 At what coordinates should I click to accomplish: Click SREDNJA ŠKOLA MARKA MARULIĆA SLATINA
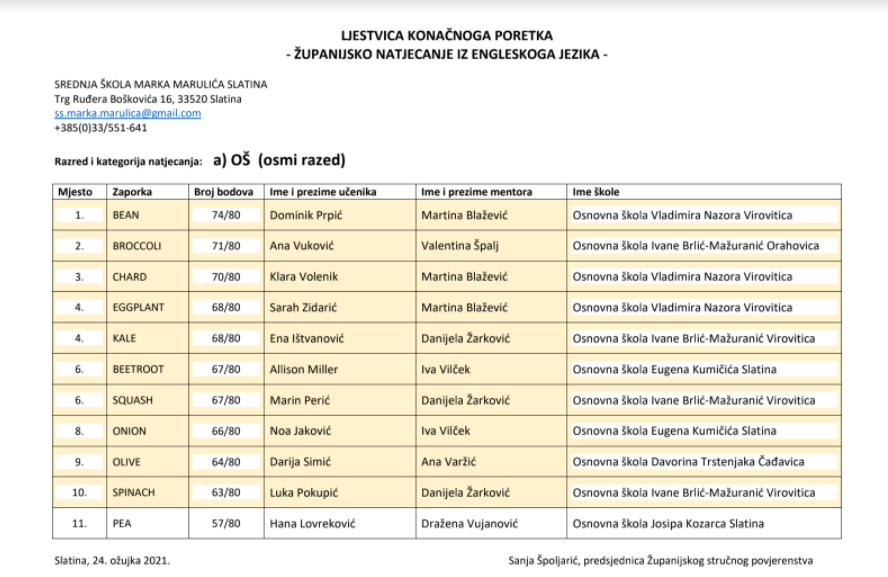point(161,84)
